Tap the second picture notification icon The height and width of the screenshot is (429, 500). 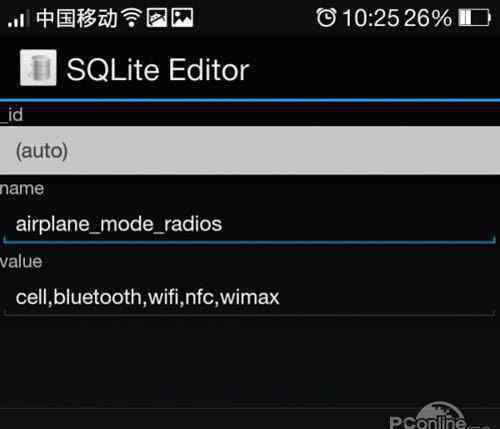coord(182,18)
